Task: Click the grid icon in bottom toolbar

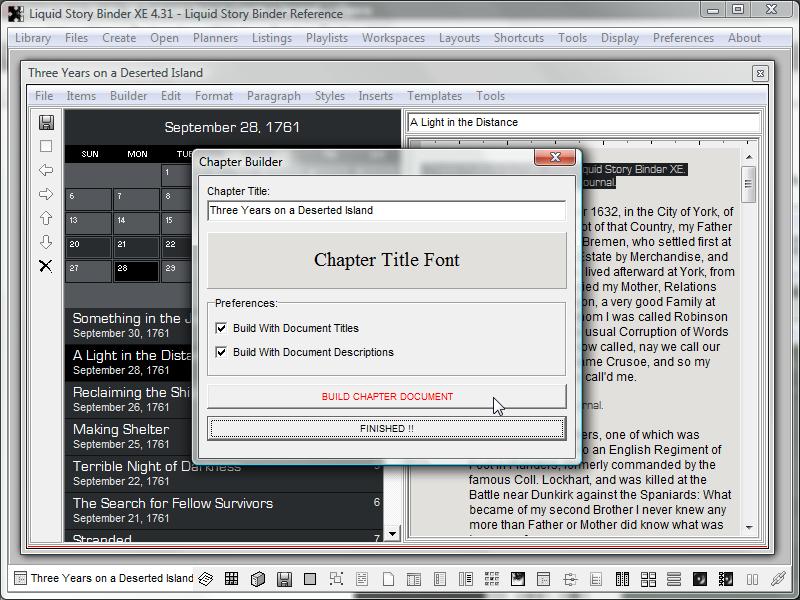Action: (x=231, y=579)
